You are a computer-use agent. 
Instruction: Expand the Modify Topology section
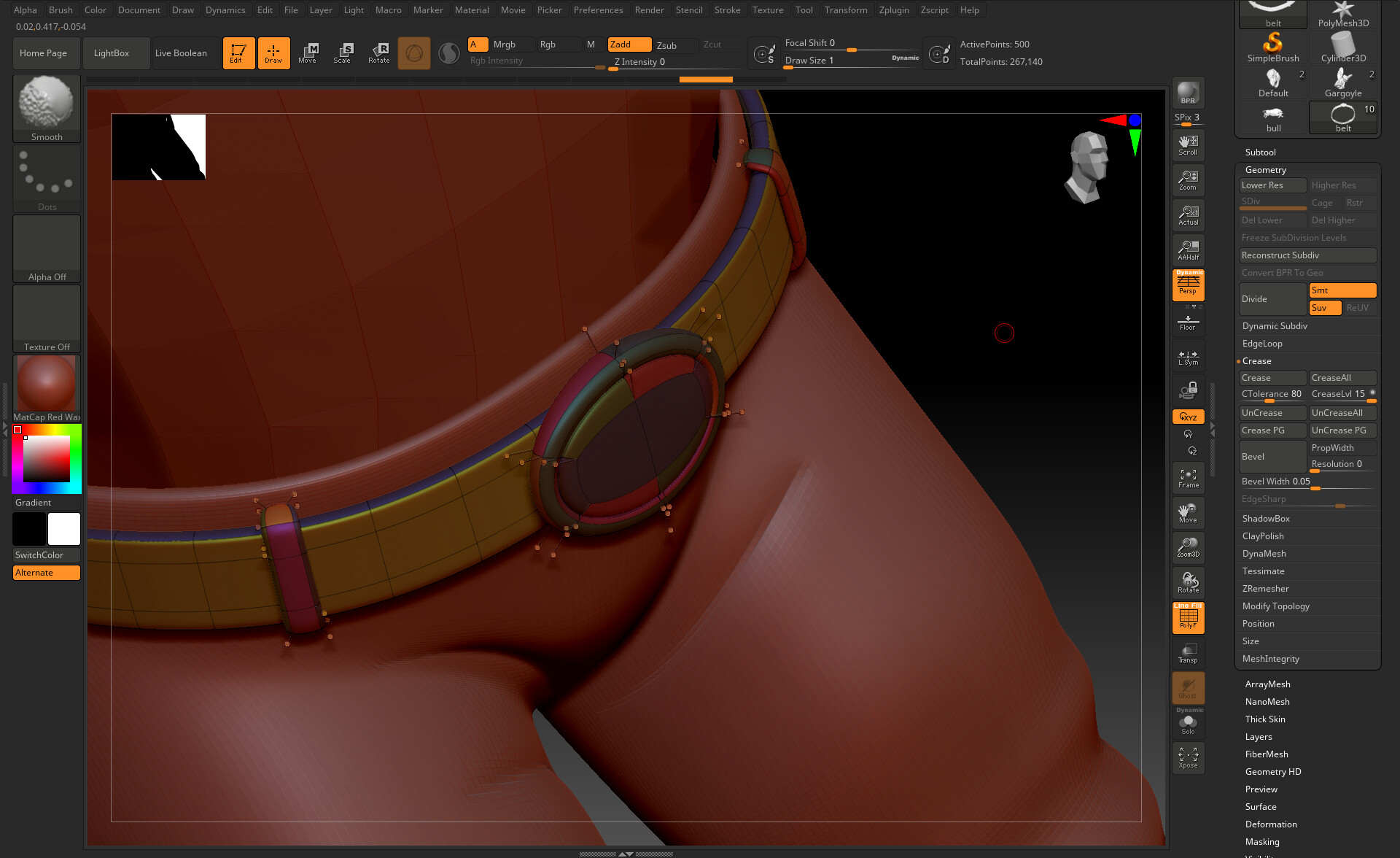(x=1276, y=606)
